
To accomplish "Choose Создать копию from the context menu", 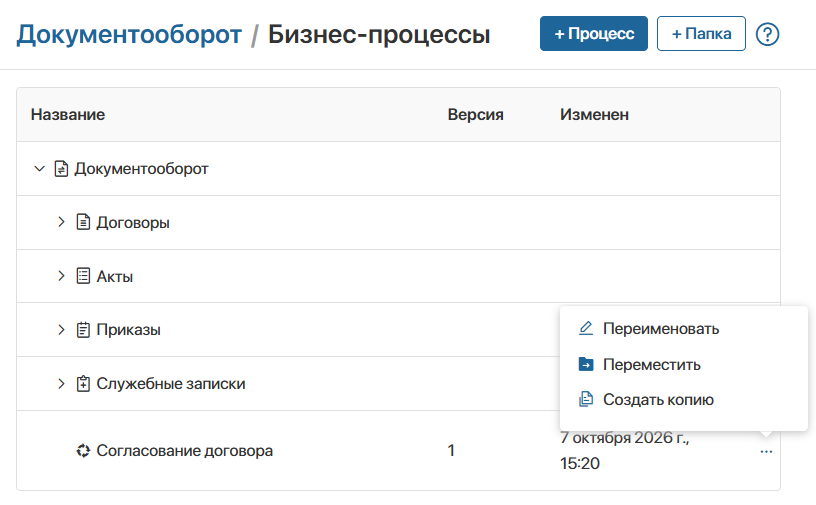I will tap(658, 399).
